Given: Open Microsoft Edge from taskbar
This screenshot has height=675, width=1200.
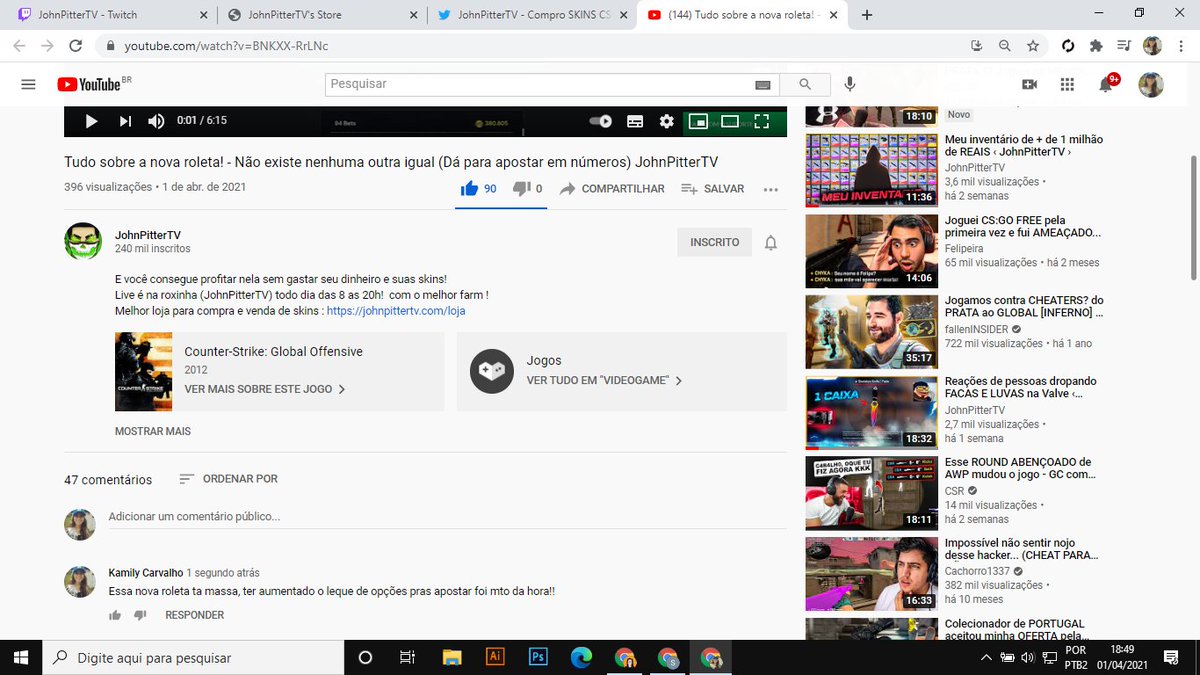Looking at the screenshot, I should pos(580,657).
